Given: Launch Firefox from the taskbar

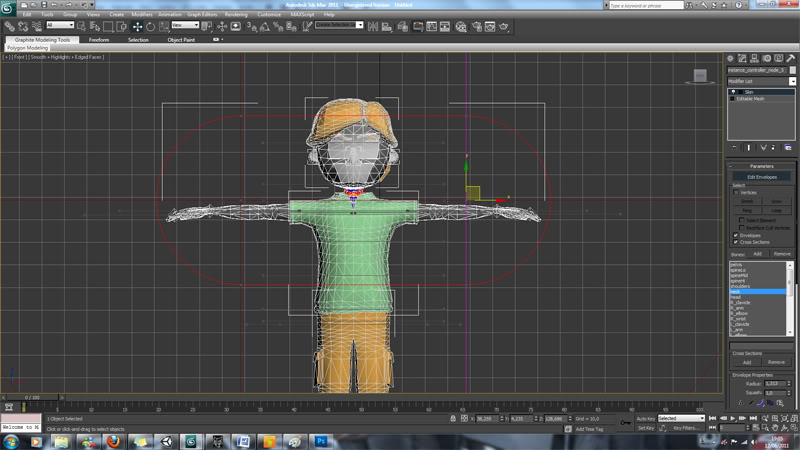Looking at the screenshot, I should click(x=113, y=441).
